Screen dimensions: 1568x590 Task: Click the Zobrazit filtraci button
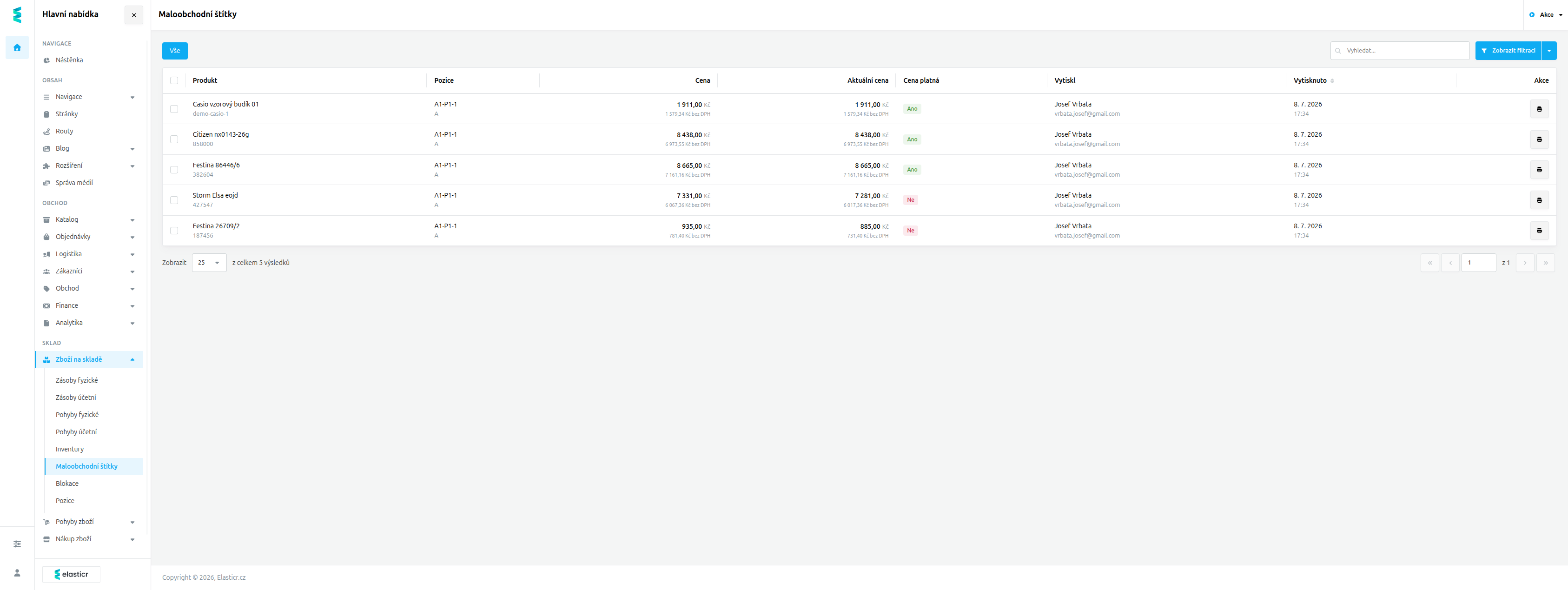(1508, 51)
